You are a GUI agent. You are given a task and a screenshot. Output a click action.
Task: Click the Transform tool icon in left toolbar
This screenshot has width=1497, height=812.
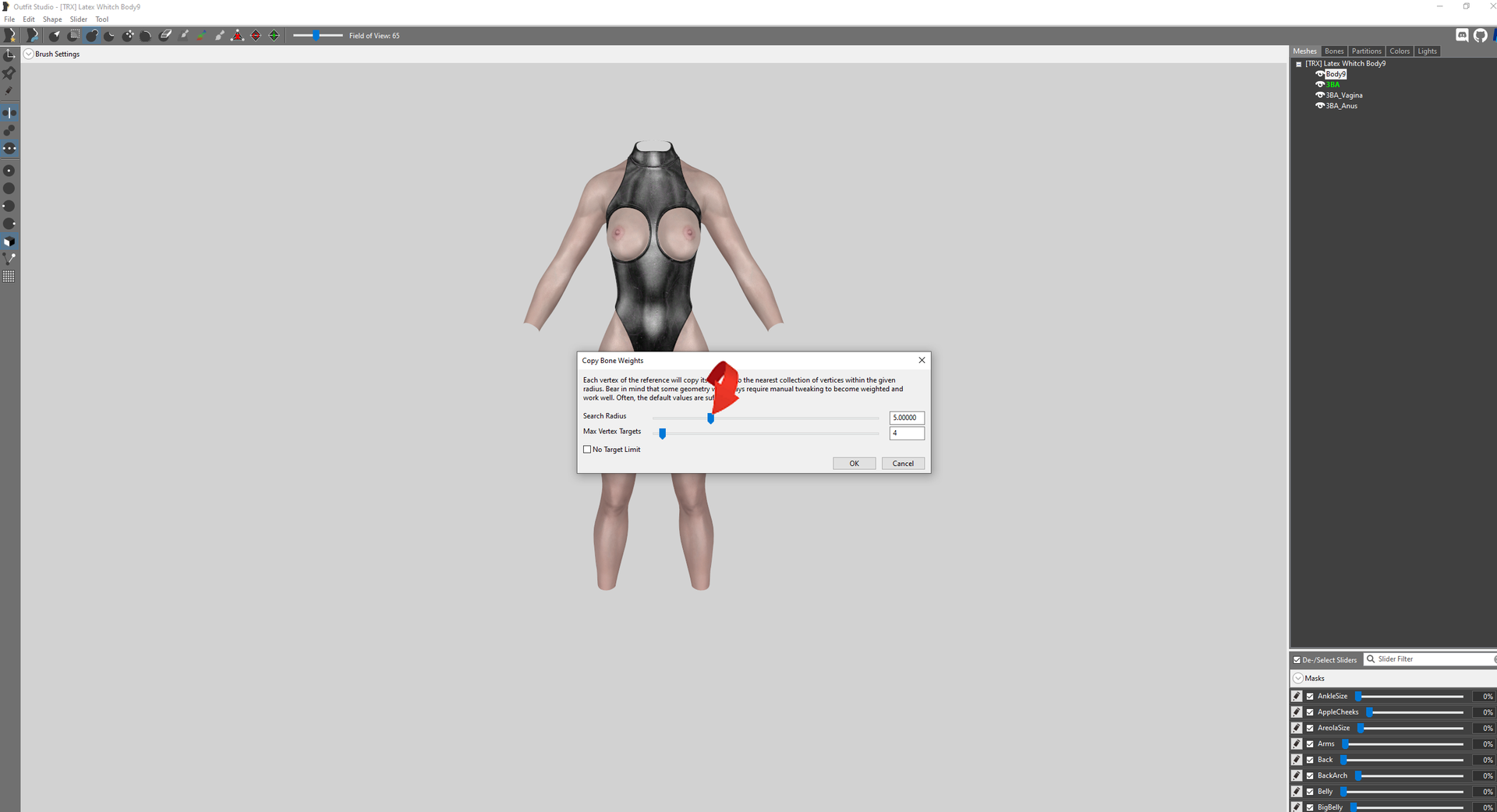9,55
